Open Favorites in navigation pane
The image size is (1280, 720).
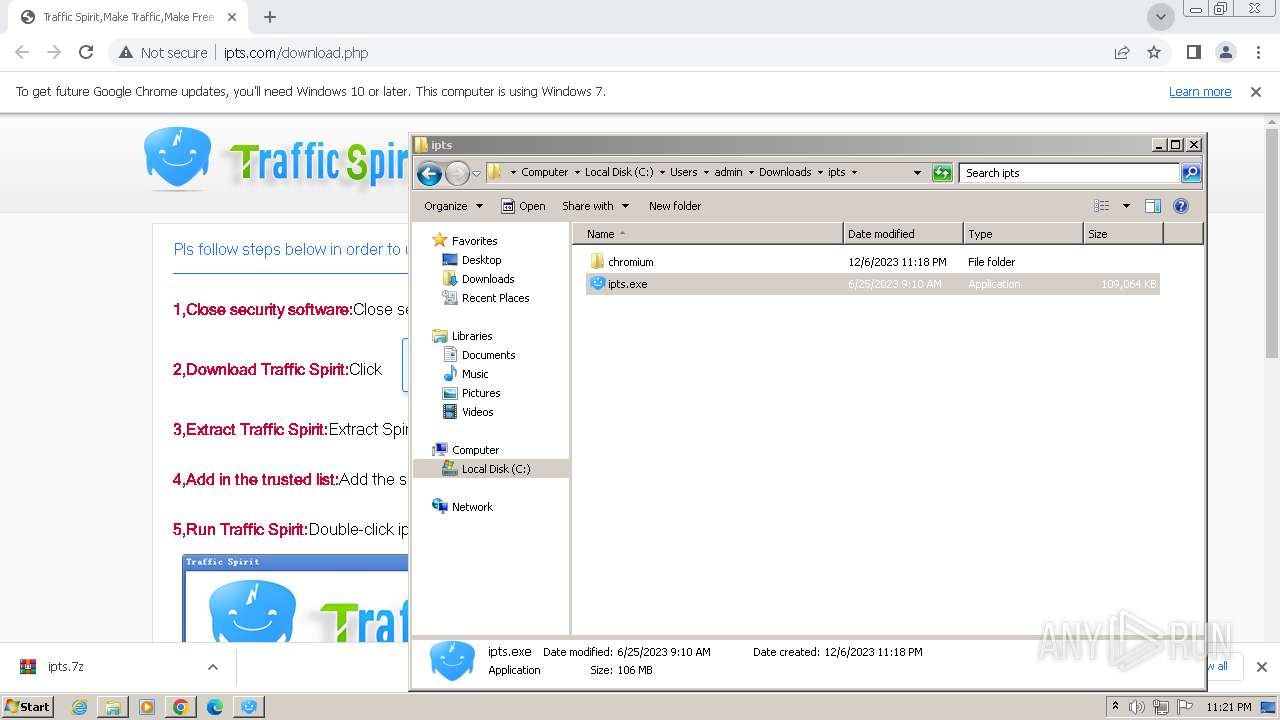pos(474,241)
